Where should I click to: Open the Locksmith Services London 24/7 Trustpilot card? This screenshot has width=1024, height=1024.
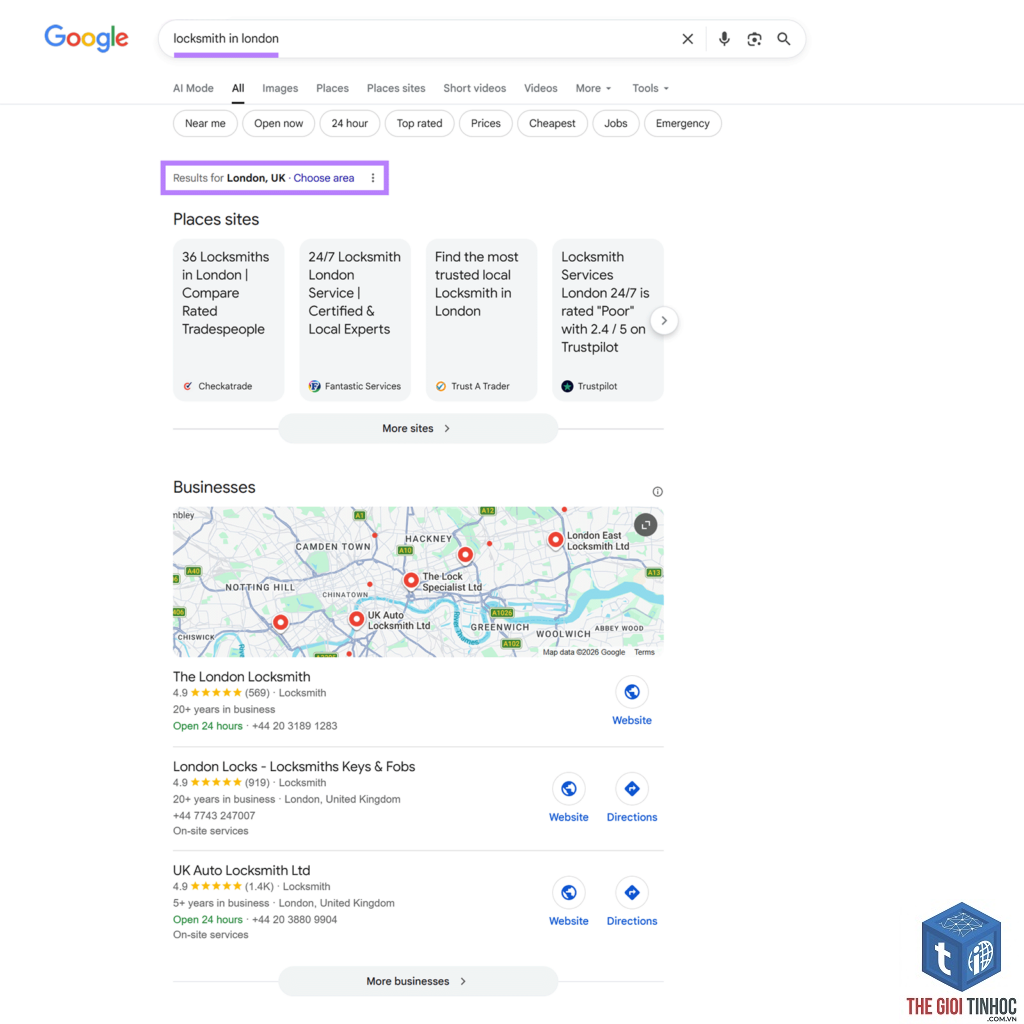(x=607, y=320)
